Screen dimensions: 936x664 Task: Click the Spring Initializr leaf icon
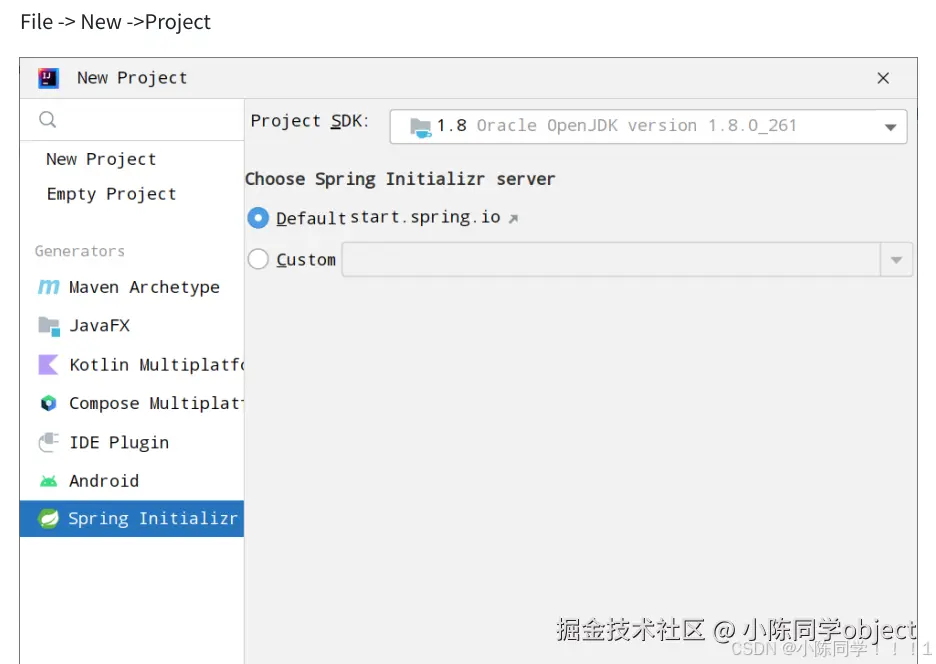pyautogui.click(x=48, y=518)
